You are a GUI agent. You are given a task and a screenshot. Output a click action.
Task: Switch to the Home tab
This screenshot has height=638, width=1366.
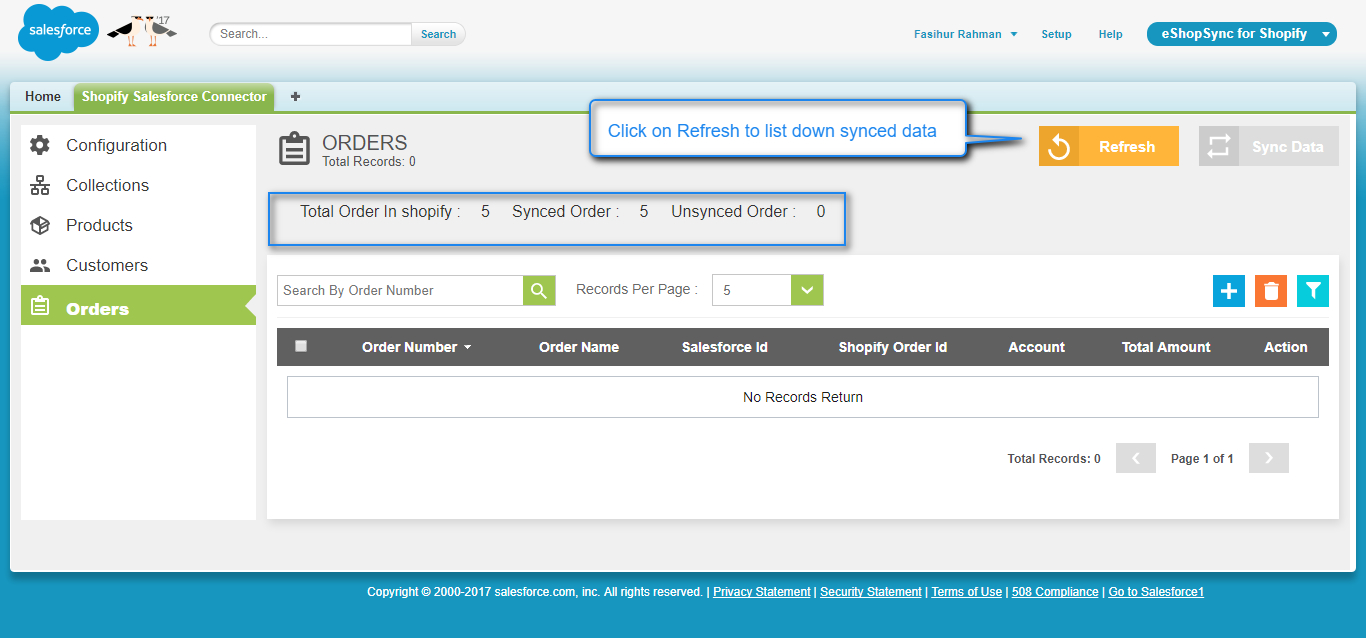[x=43, y=97]
